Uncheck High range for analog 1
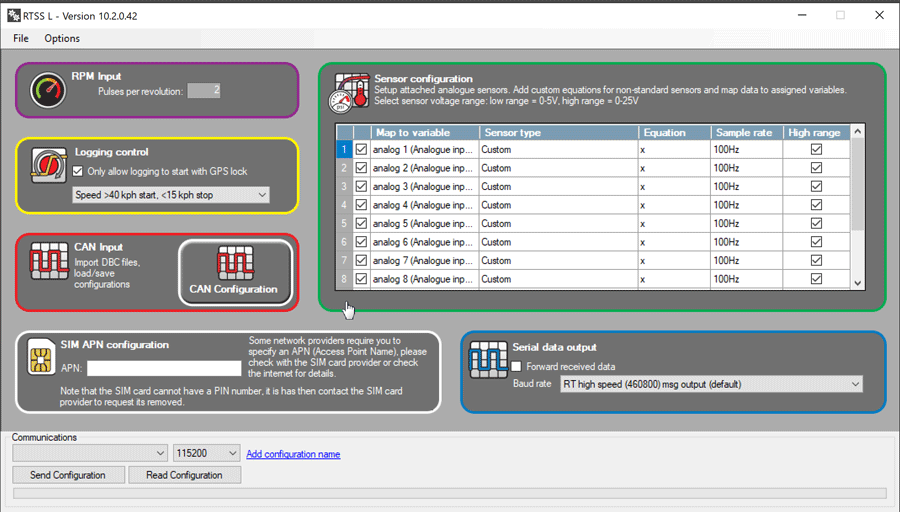 (x=816, y=150)
